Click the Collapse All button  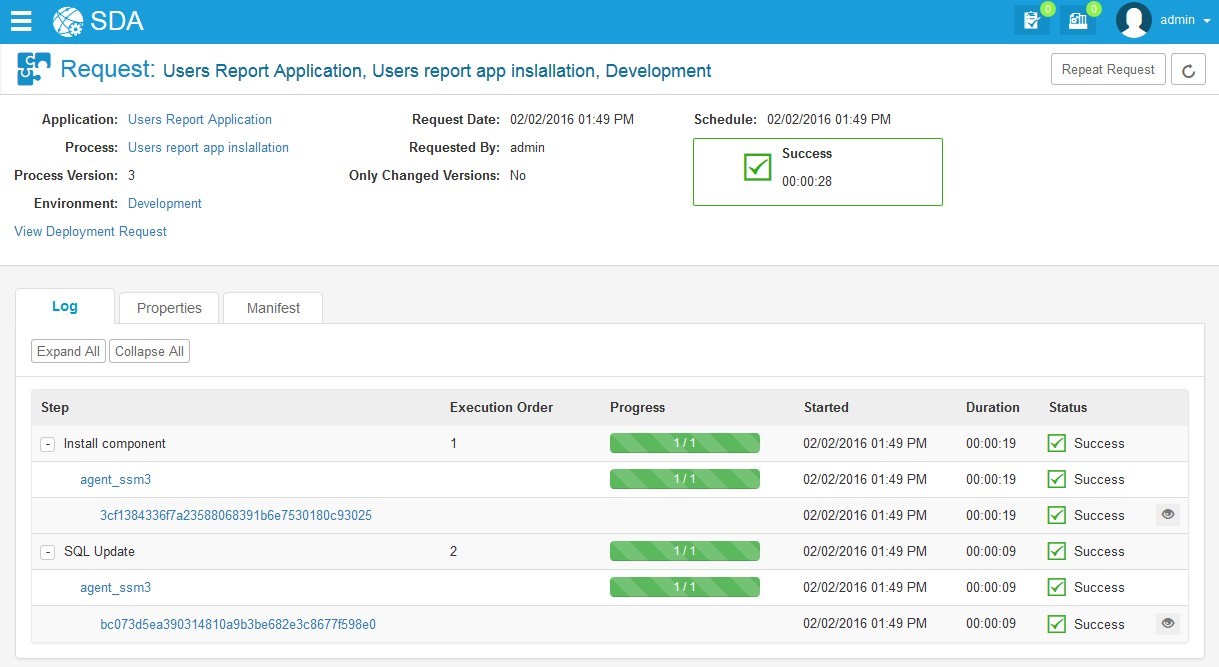click(149, 351)
